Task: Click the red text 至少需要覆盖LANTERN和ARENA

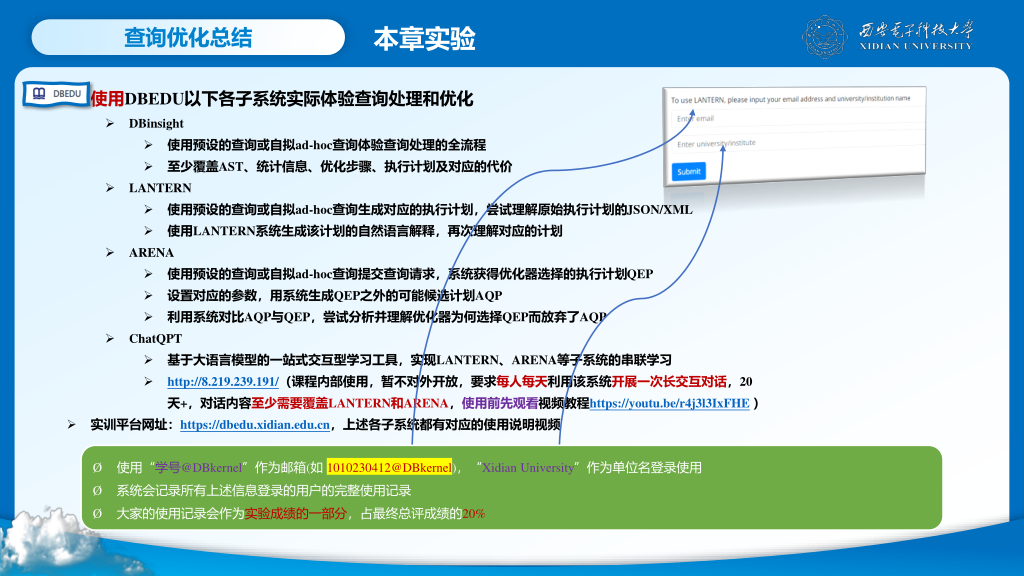Action: pos(350,403)
